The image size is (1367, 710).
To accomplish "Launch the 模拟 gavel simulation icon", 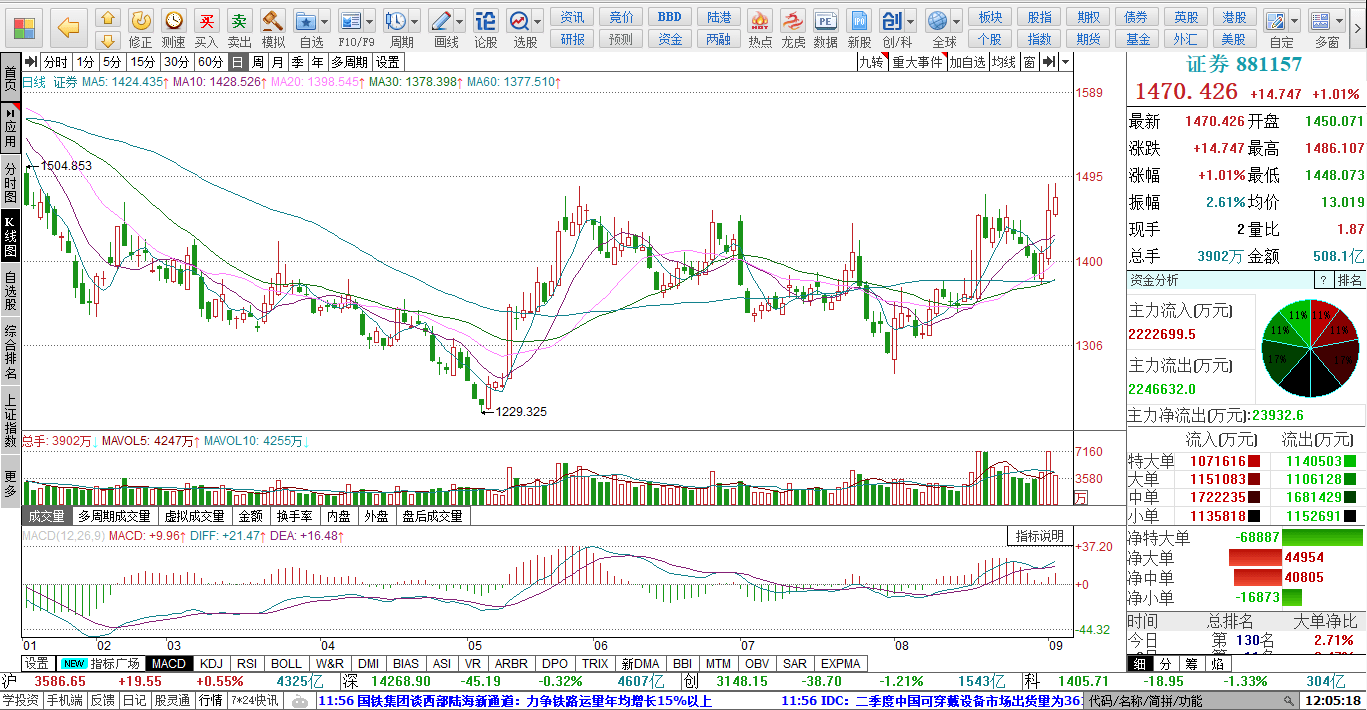I will click(x=272, y=27).
